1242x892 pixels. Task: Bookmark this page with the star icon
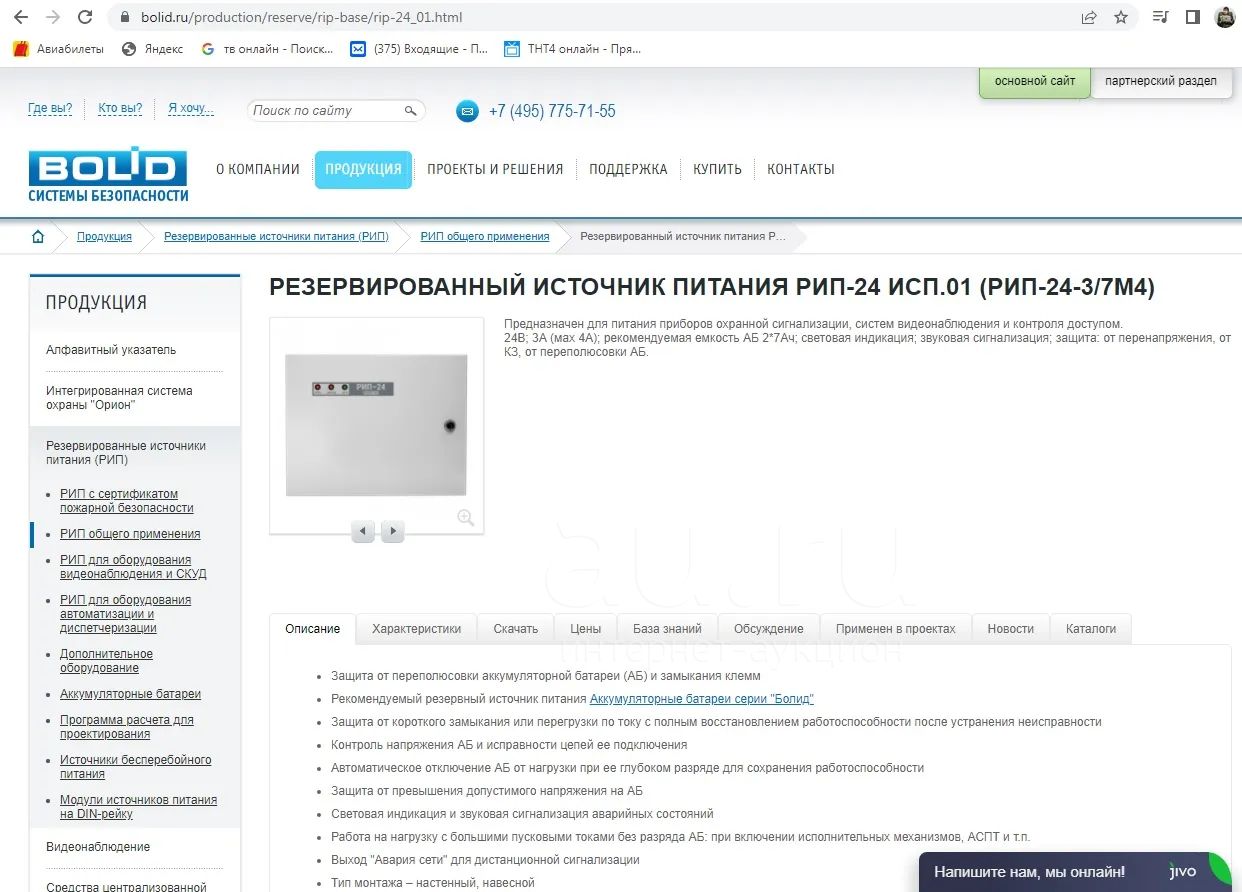(1121, 17)
